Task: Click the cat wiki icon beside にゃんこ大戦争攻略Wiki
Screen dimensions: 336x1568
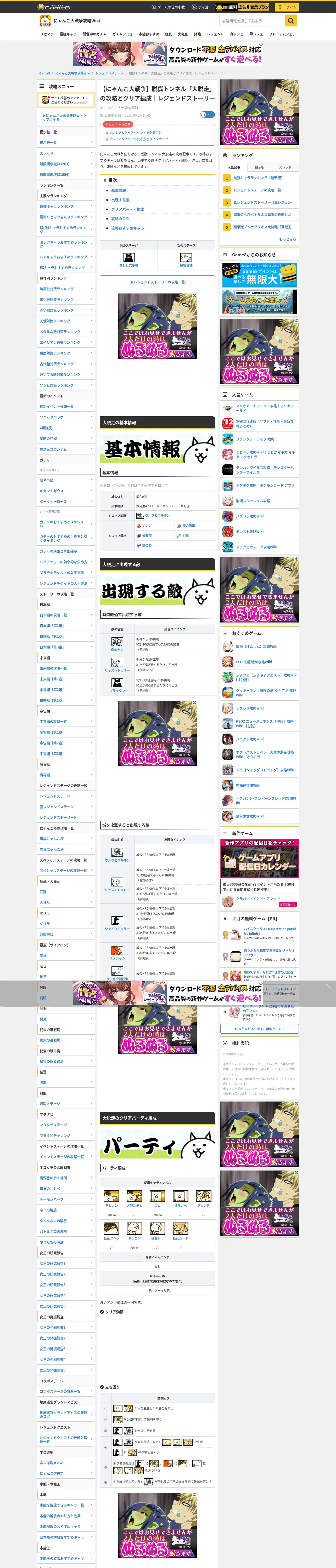Action: (44, 21)
